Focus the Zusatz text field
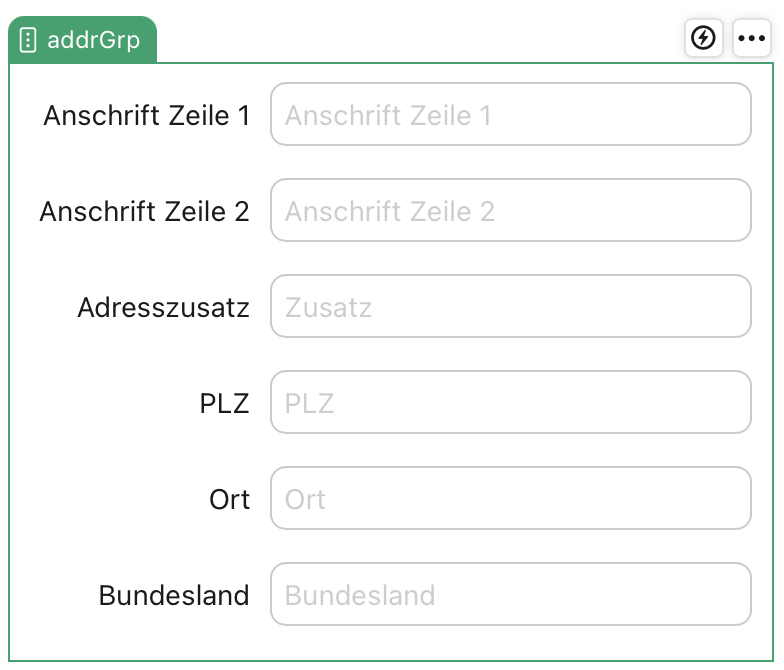 pos(510,306)
